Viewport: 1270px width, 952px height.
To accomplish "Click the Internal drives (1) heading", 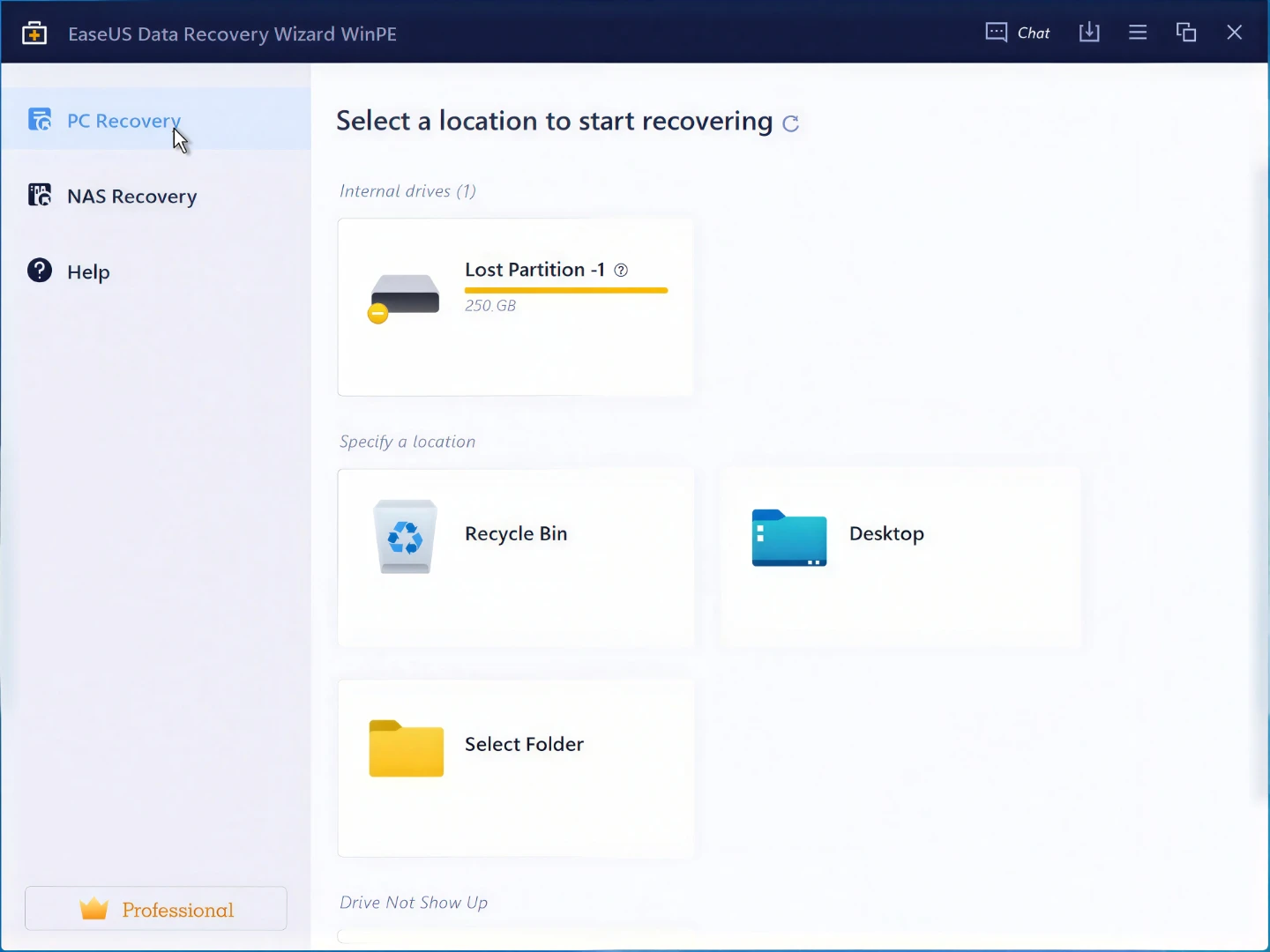I will point(407,191).
